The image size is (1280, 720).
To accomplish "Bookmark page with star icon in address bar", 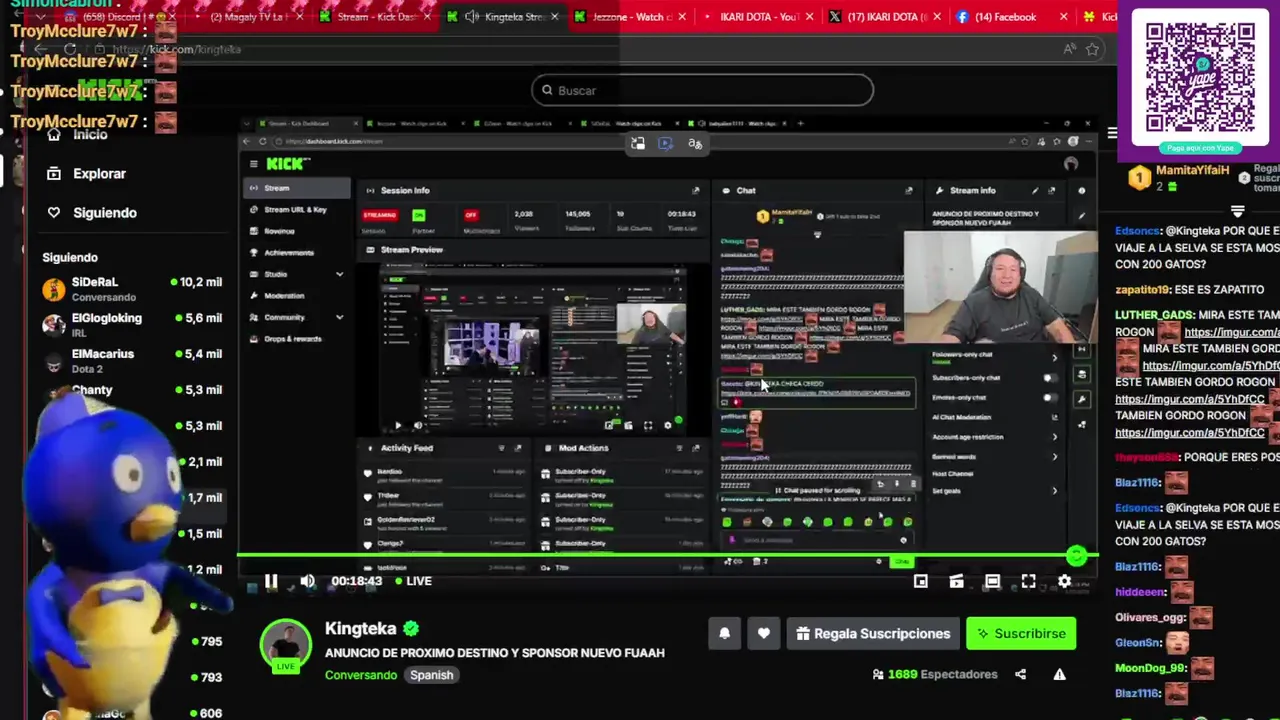I will 1092,49.
